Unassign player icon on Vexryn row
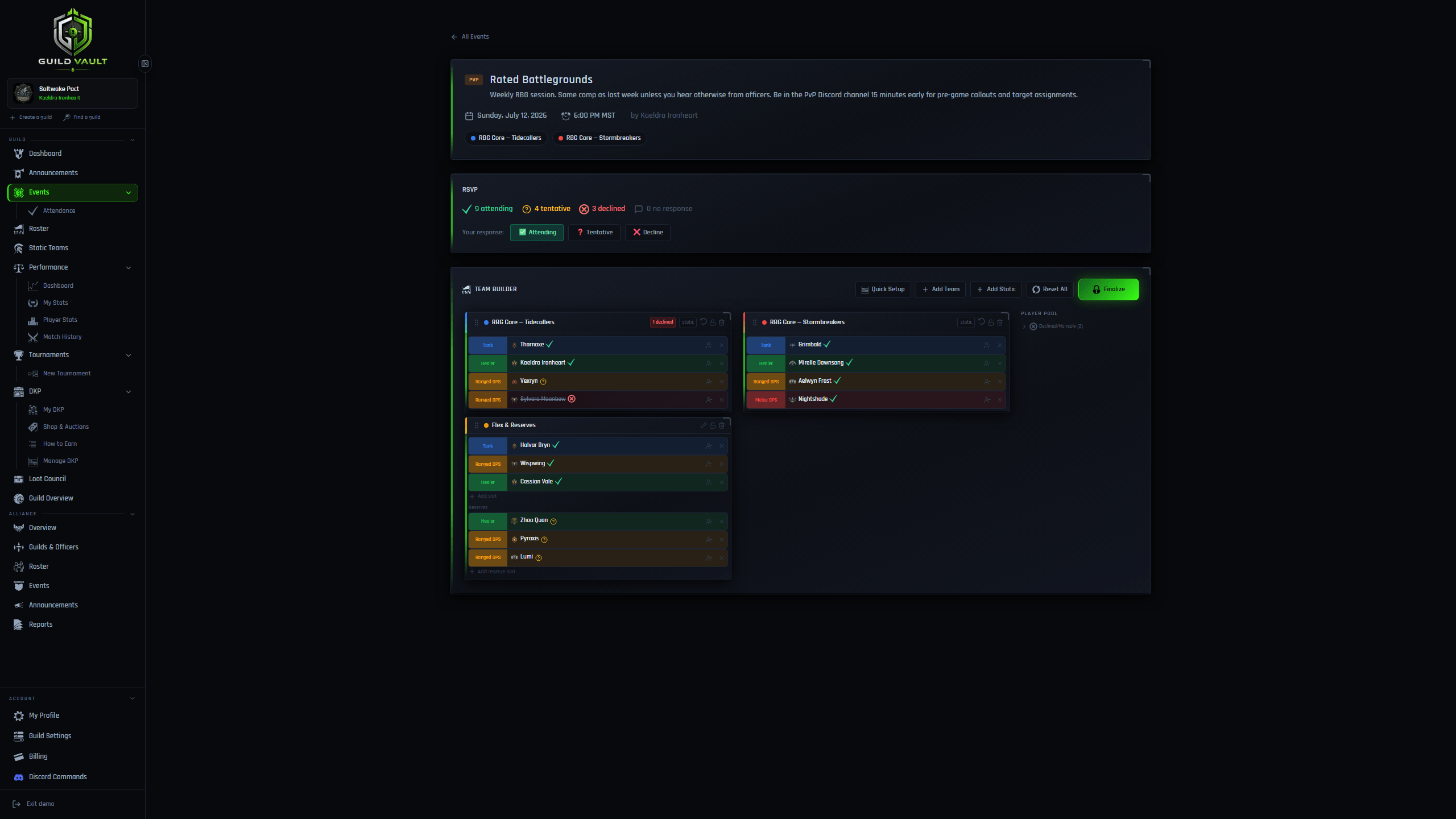 (x=709, y=382)
